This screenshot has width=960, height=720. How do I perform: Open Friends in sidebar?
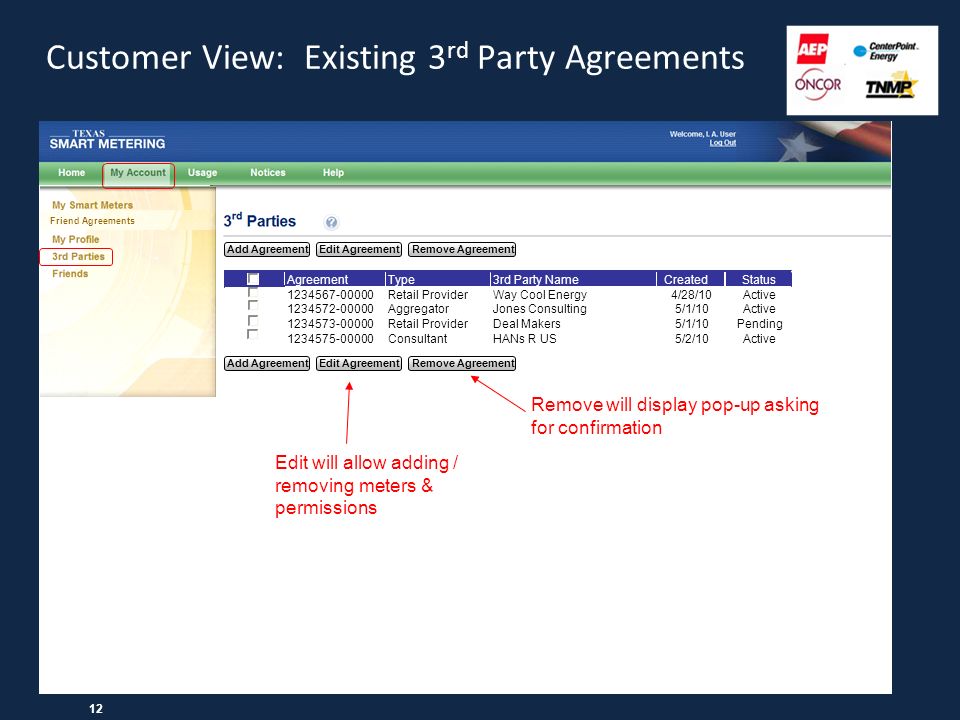pyautogui.click(x=70, y=274)
